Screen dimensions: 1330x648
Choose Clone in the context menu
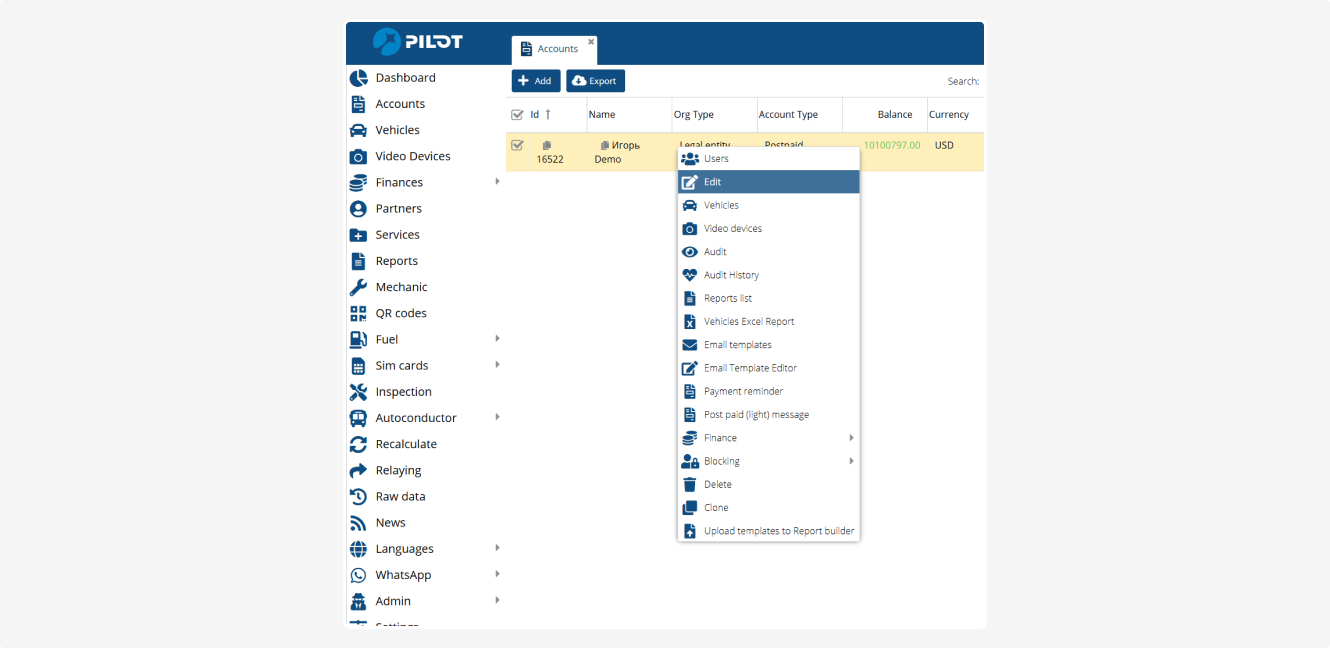716,508
